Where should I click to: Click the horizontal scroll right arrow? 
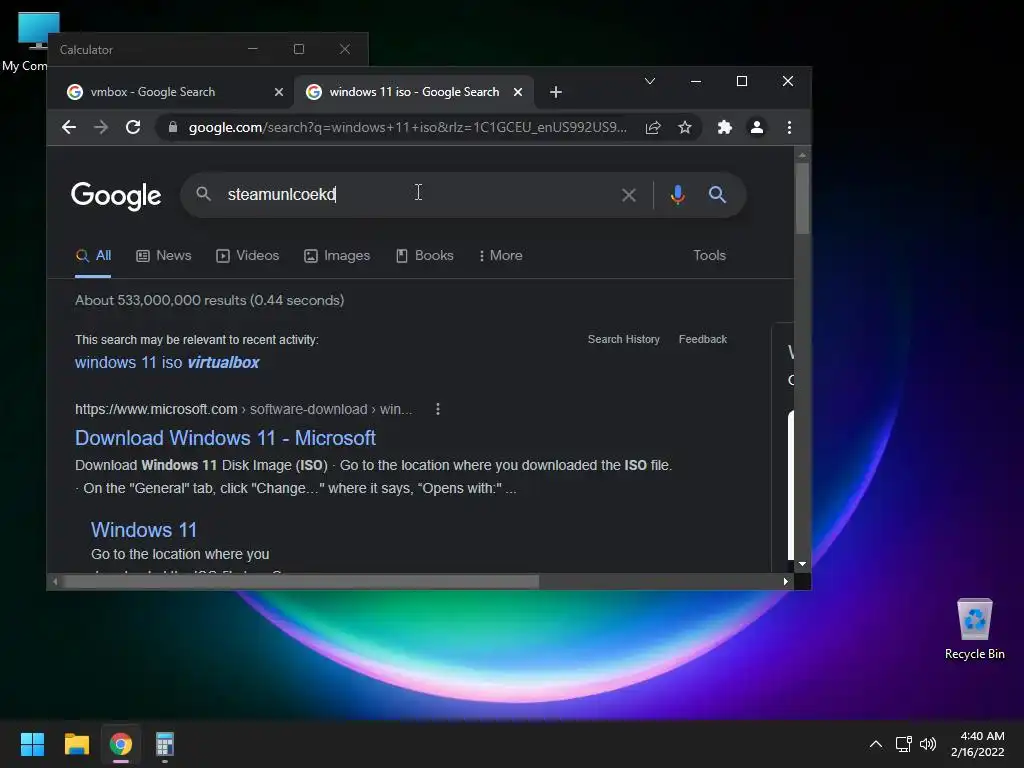[x=786, y=581]
